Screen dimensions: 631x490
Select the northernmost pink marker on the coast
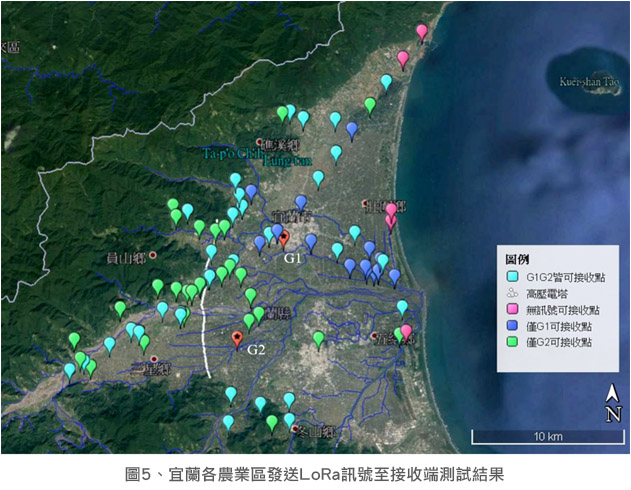421,33
